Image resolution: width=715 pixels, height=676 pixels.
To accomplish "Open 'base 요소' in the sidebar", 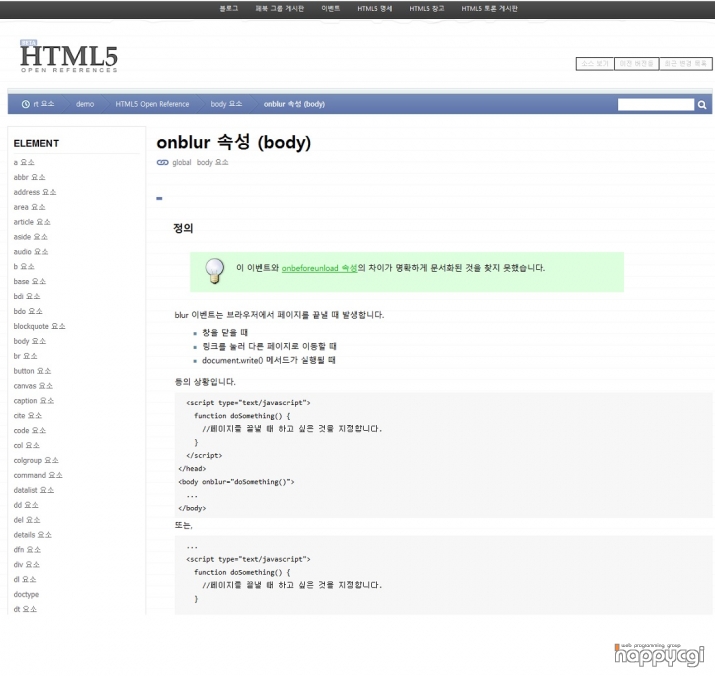I will (30, 281).
